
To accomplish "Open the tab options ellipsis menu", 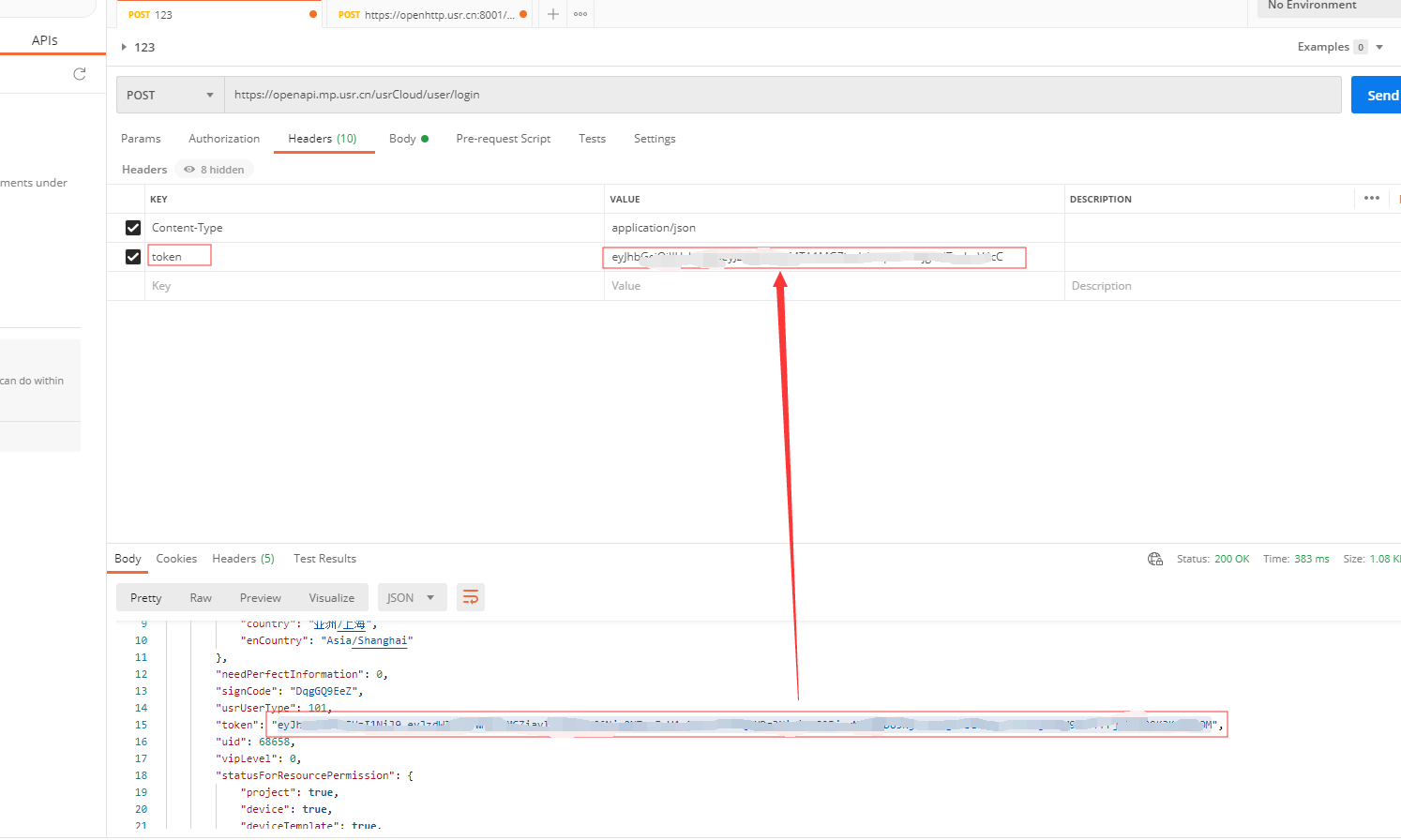I will coord(580,14).
